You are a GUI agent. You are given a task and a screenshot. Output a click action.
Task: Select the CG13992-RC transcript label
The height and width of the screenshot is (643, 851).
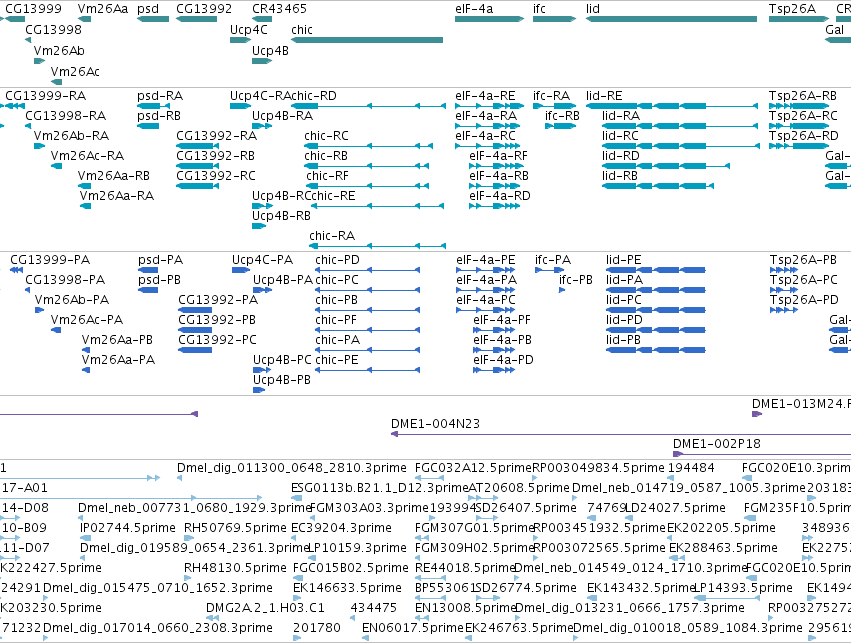[216, 176]
